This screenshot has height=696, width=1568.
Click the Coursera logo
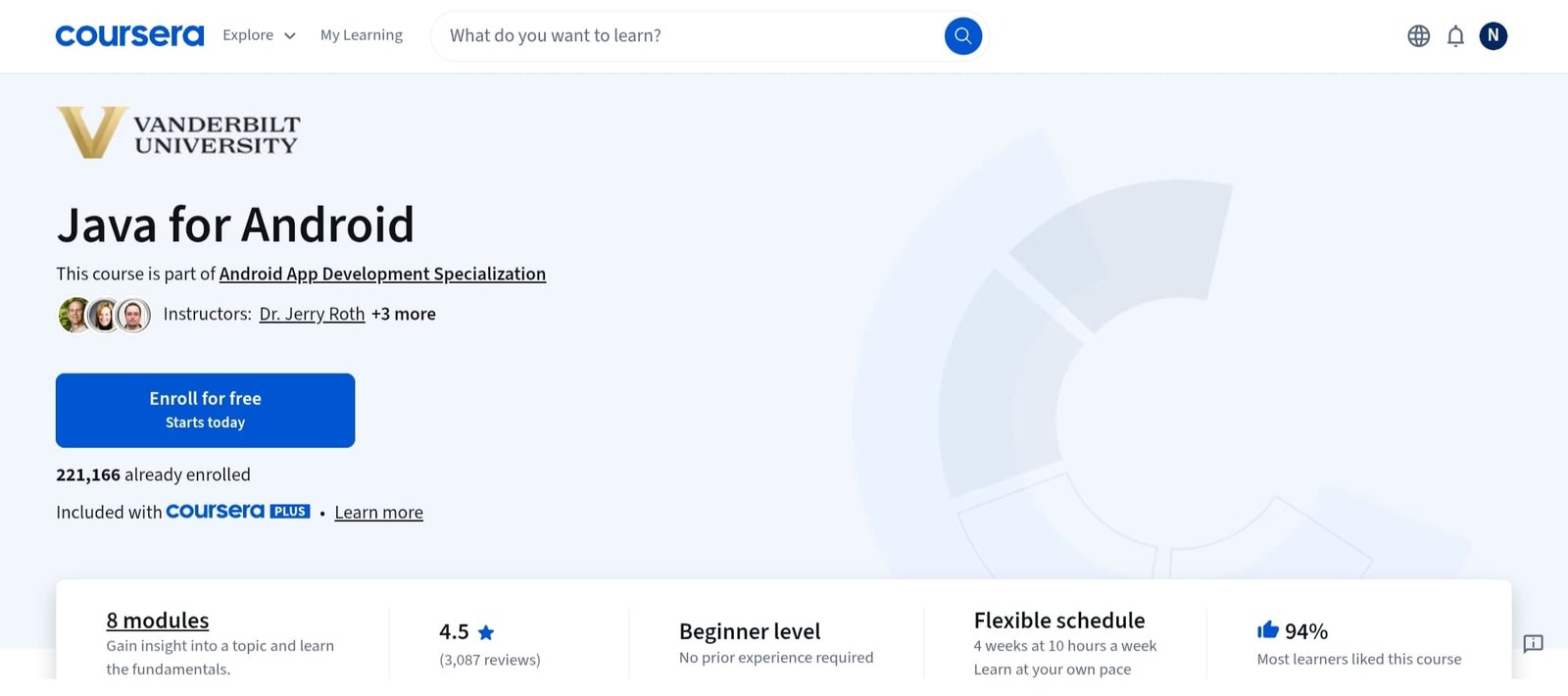coord(129,36)
